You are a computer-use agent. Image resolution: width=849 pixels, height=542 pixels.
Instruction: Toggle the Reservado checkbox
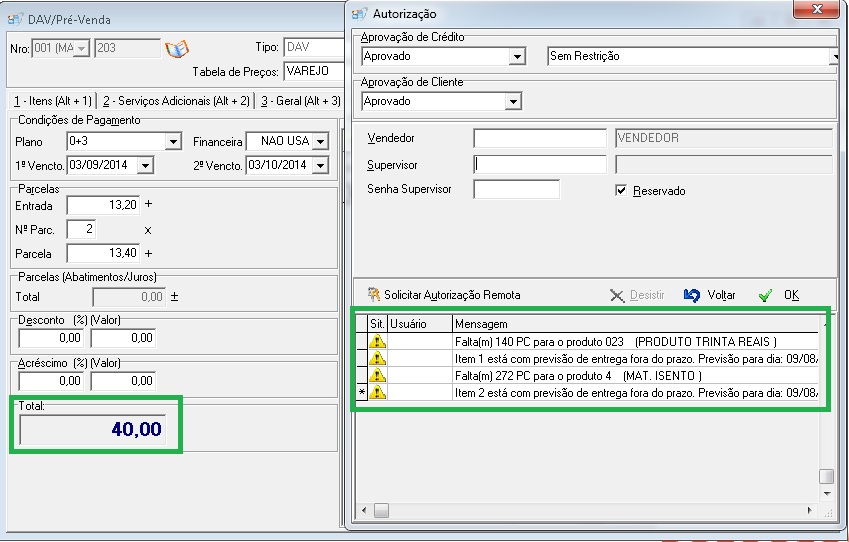[x=621, y=191]
